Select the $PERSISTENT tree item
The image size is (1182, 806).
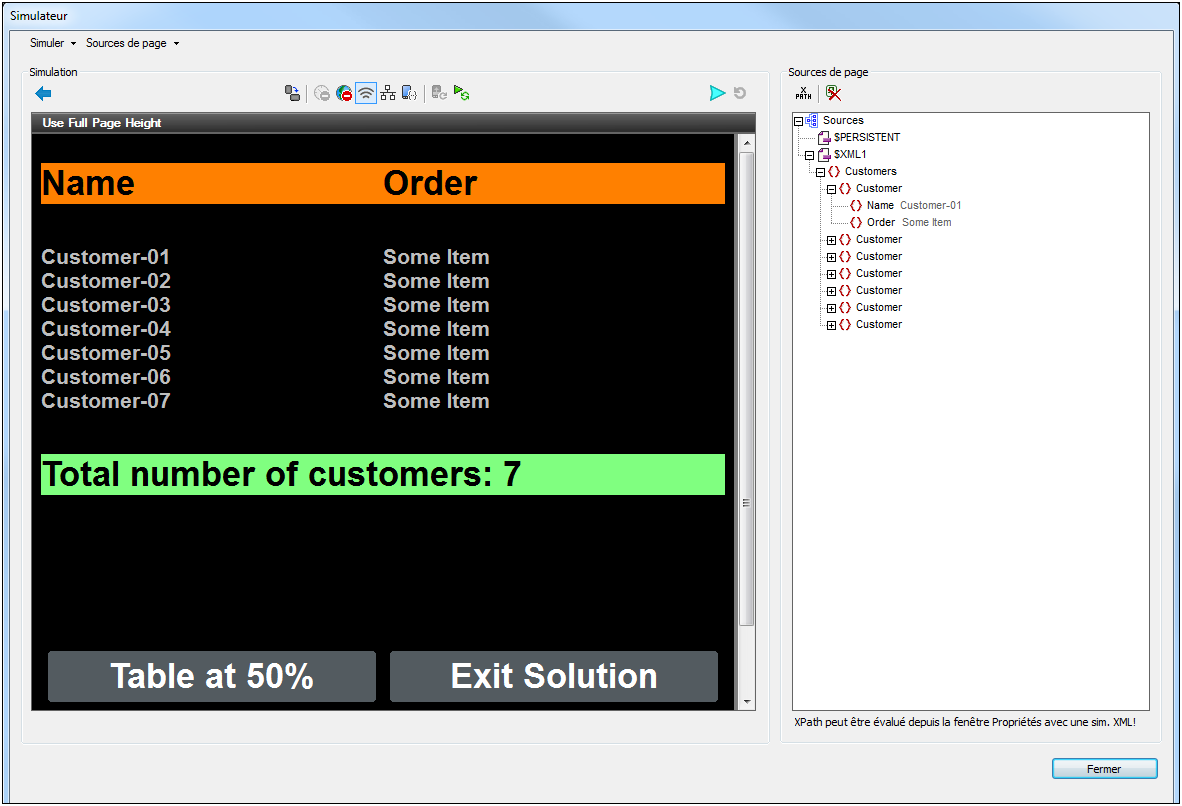(x=866, y=137)
